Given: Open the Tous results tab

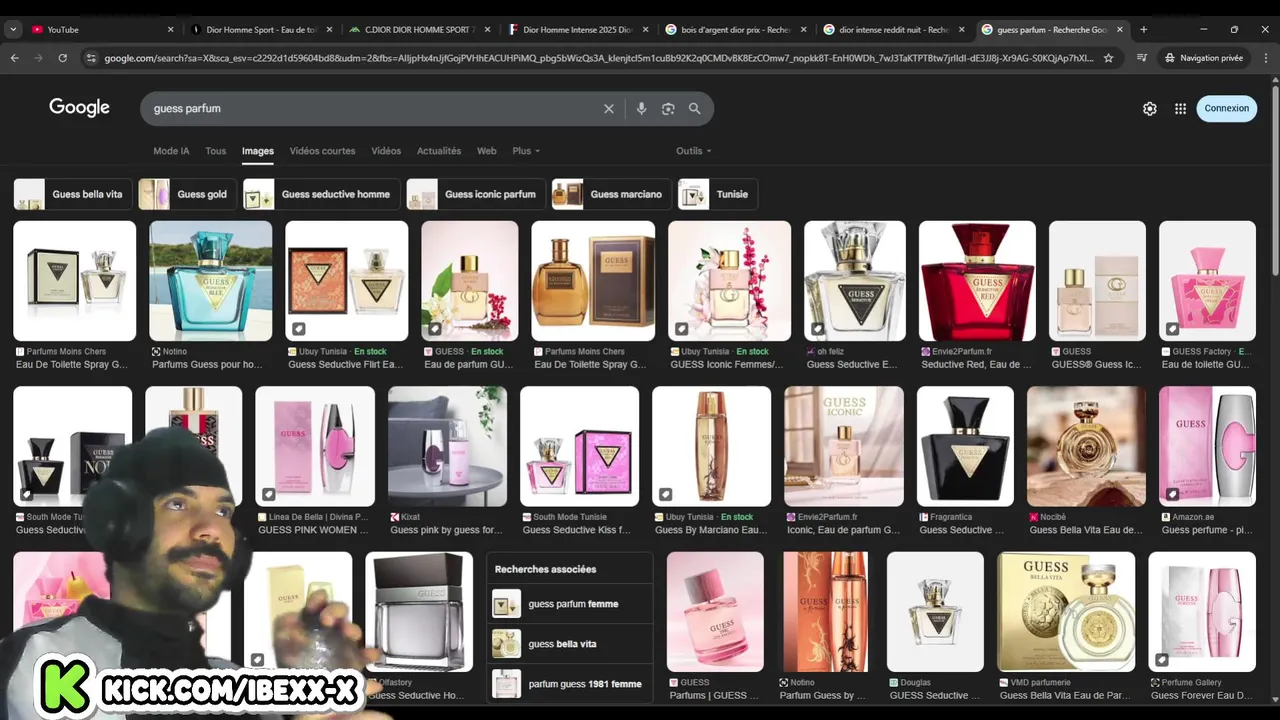Looking at the screenshot, I should (x=216, y=151).
